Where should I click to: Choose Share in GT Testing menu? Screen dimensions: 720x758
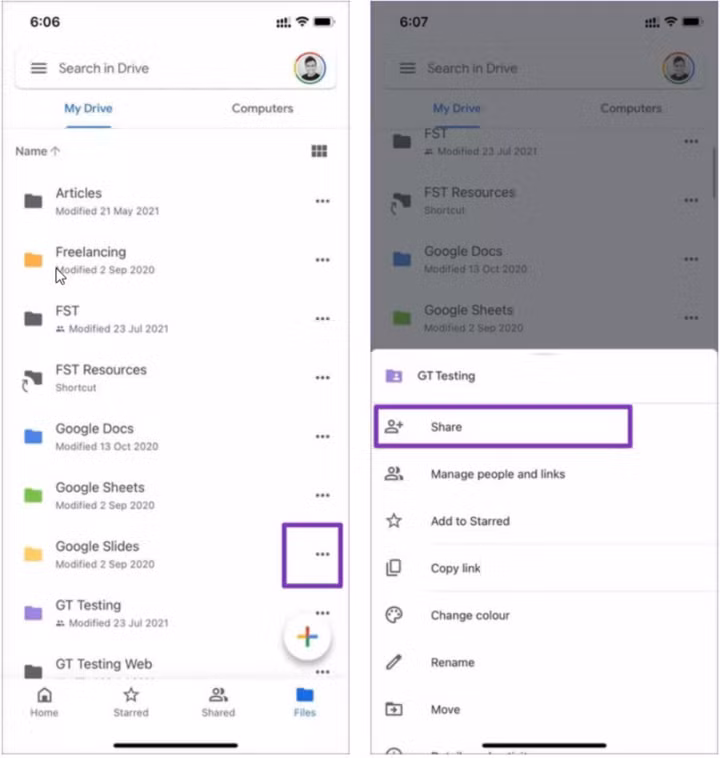click(503, 427)
